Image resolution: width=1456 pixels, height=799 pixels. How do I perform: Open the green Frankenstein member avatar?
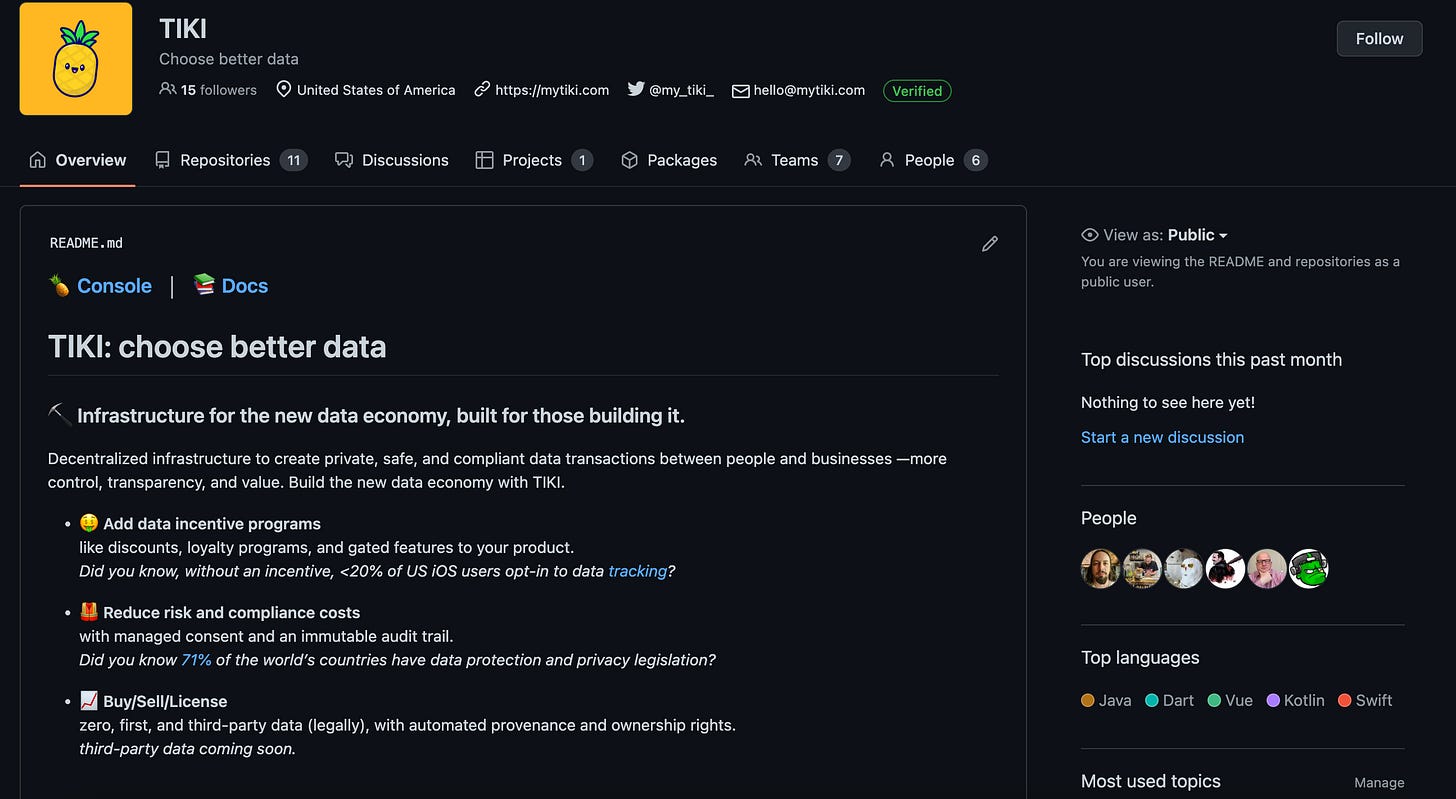pyautogui.click(x=1308, y=569)
